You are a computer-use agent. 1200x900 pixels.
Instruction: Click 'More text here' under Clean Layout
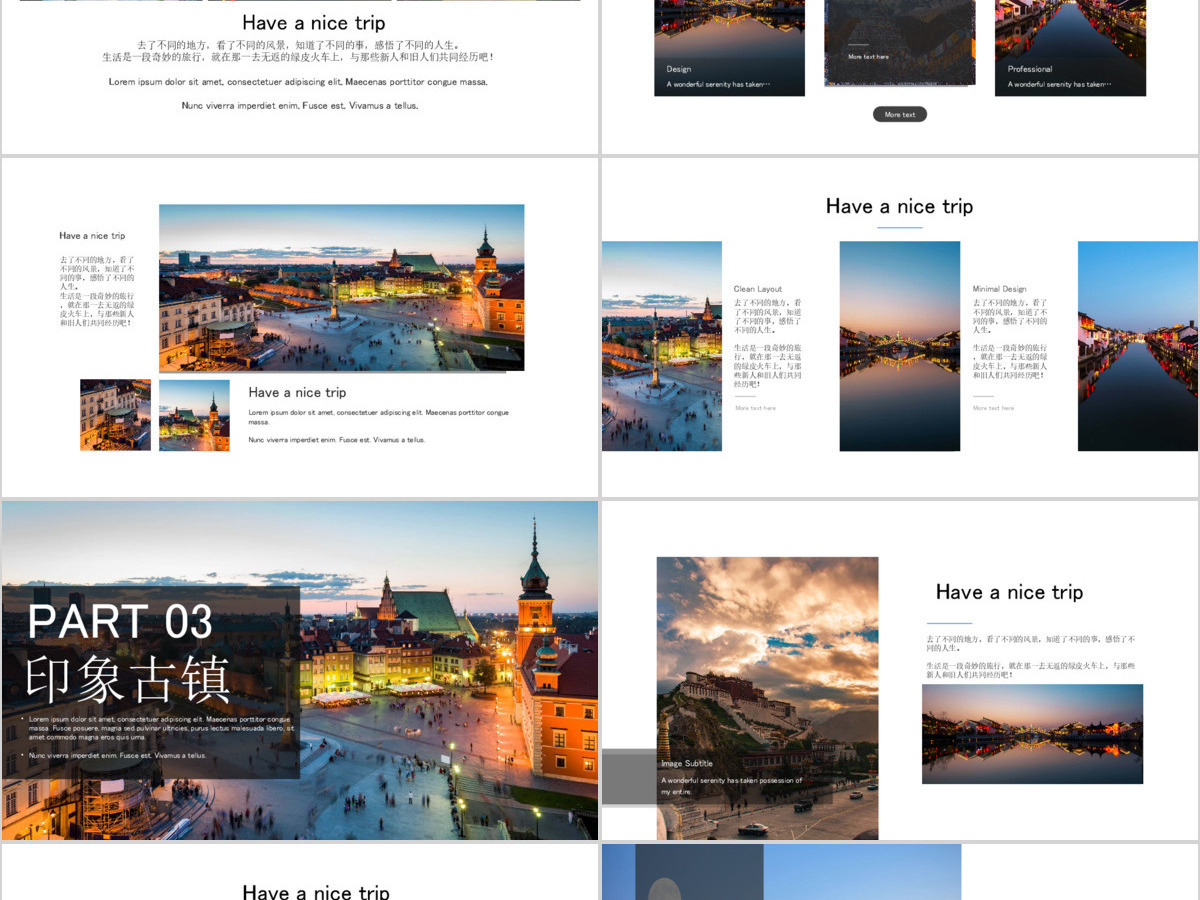pos(755,408)
